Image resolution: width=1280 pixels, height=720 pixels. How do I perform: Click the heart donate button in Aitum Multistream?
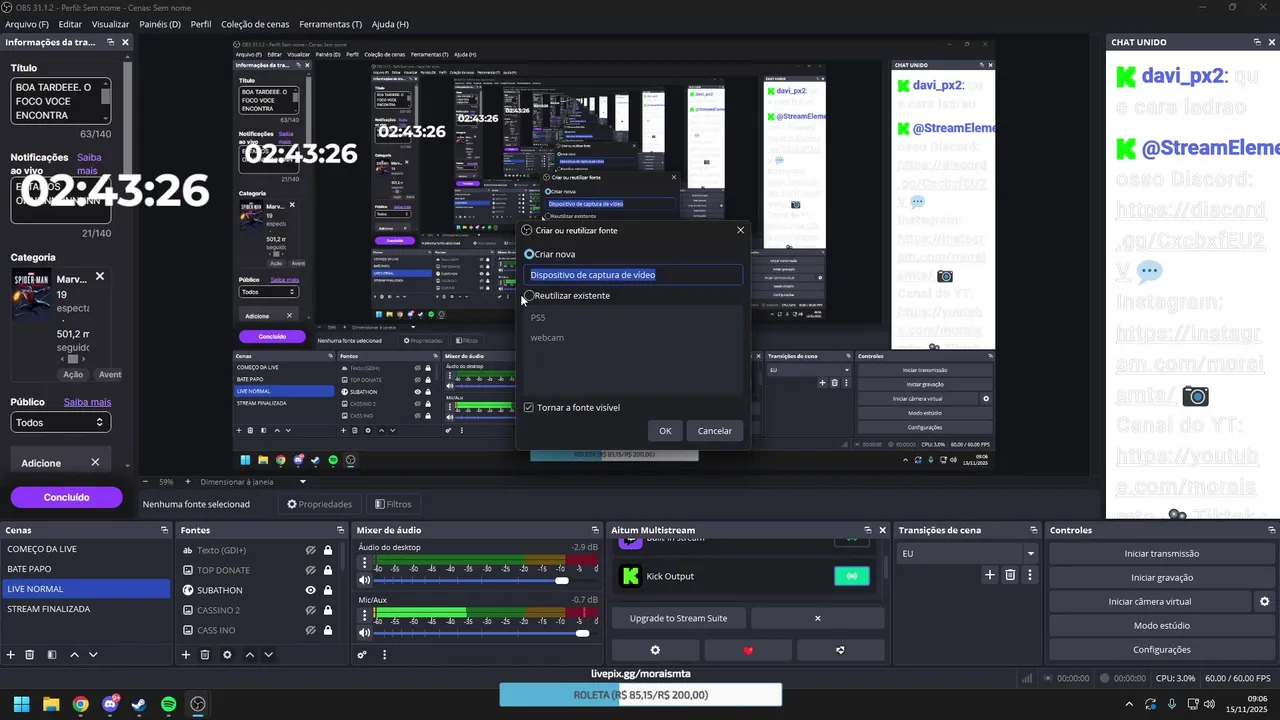(x=748, y=650)
